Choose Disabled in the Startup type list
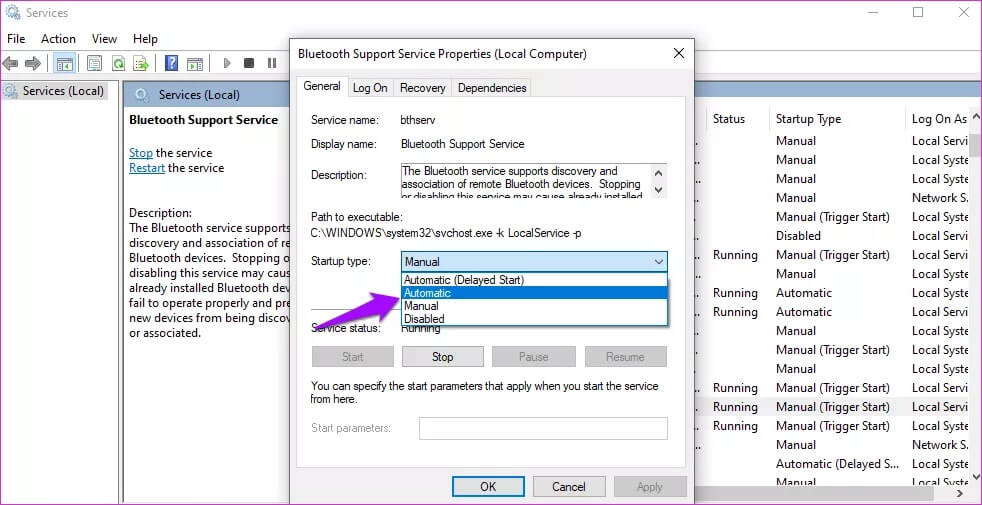This screenshot has height=505, width=982. click(534, 319)
